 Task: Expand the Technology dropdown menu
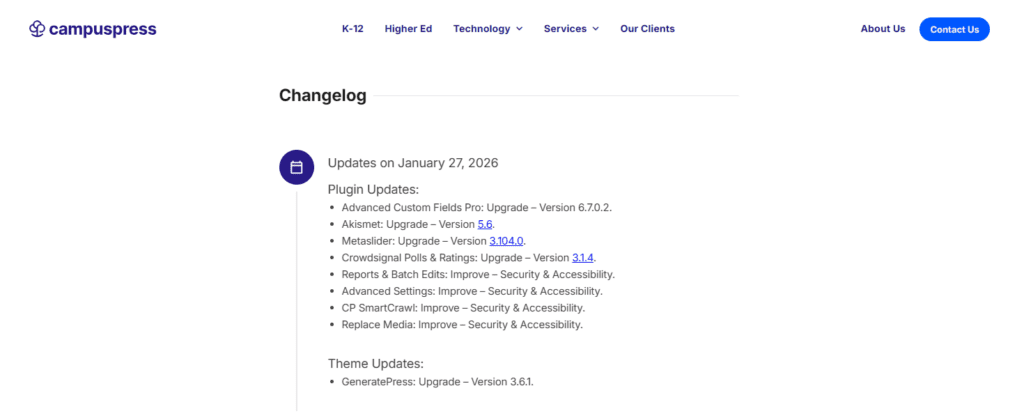point(488,29)
